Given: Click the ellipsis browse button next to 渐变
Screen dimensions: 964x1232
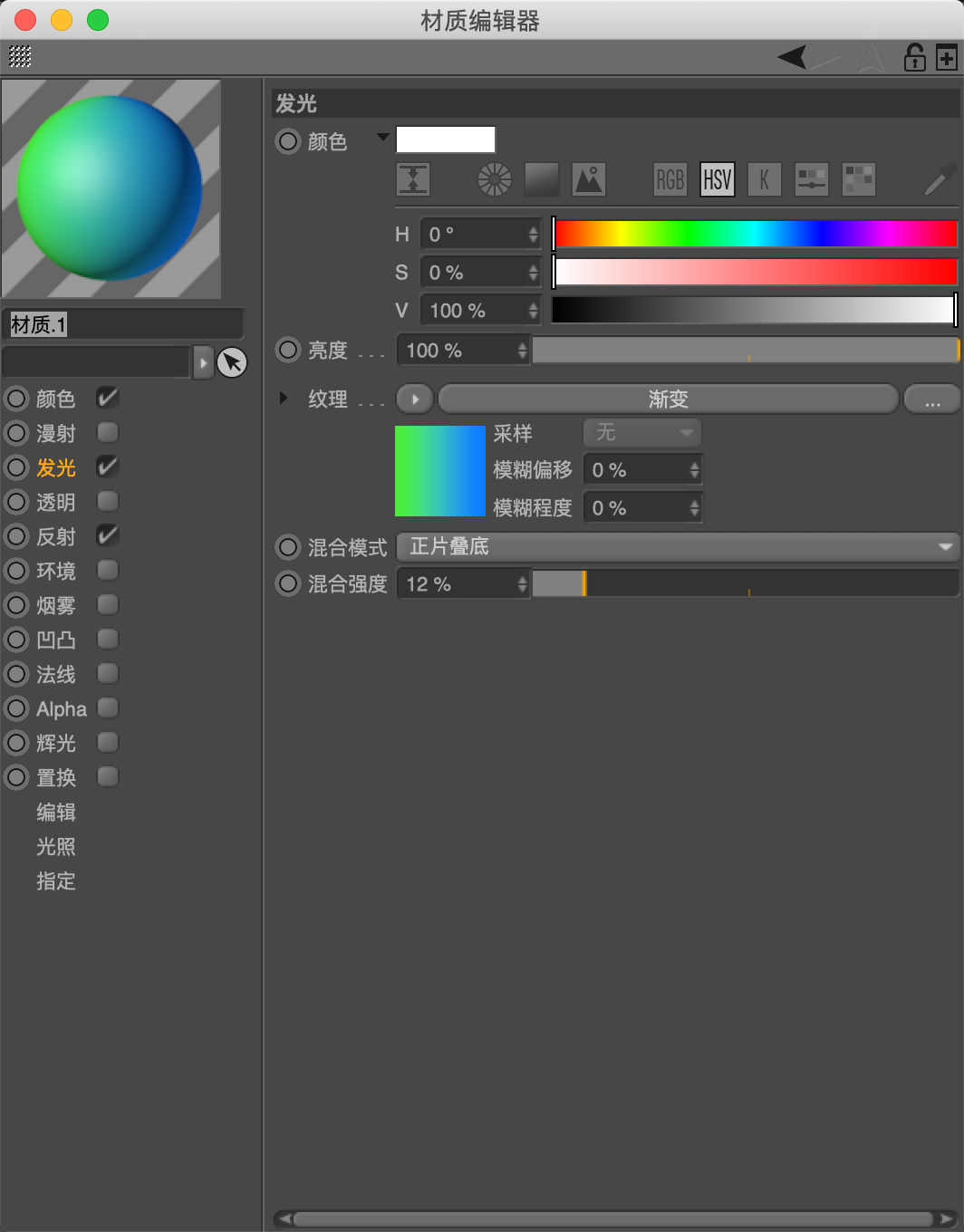Looking at the screenshot, I should (x=931, y=399).
